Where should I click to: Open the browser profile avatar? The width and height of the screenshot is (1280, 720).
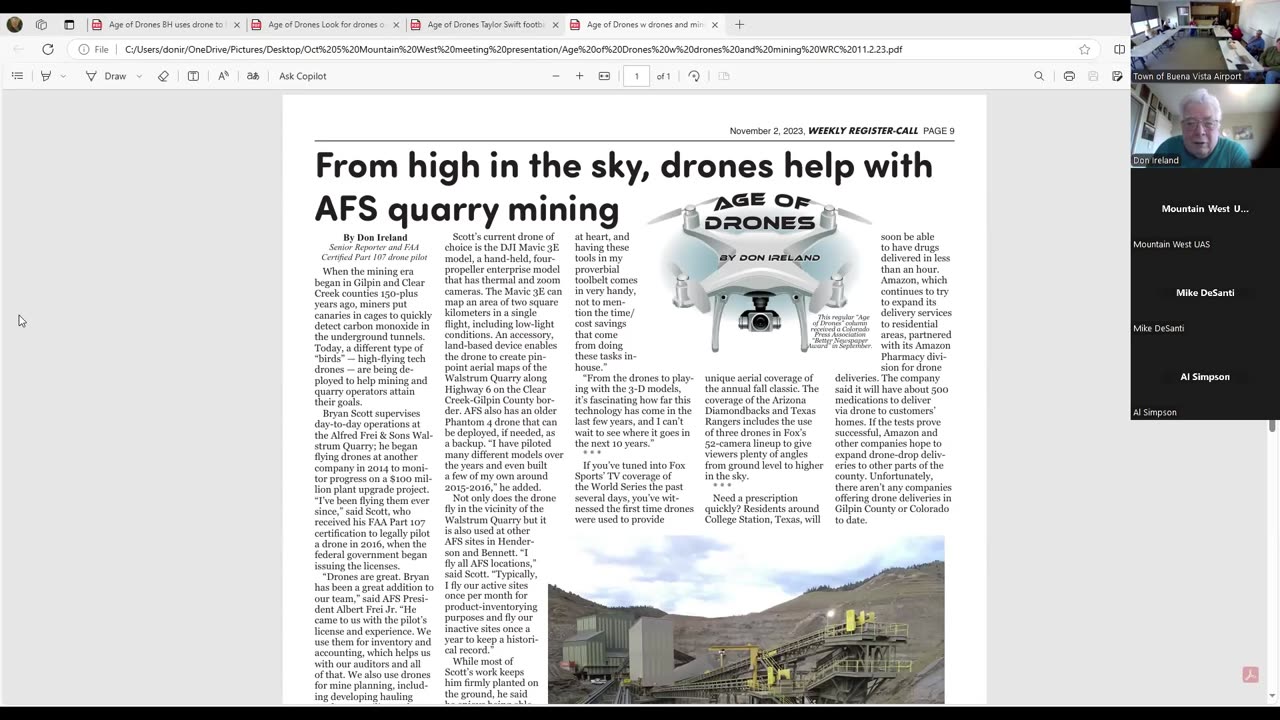pos(14,25)
